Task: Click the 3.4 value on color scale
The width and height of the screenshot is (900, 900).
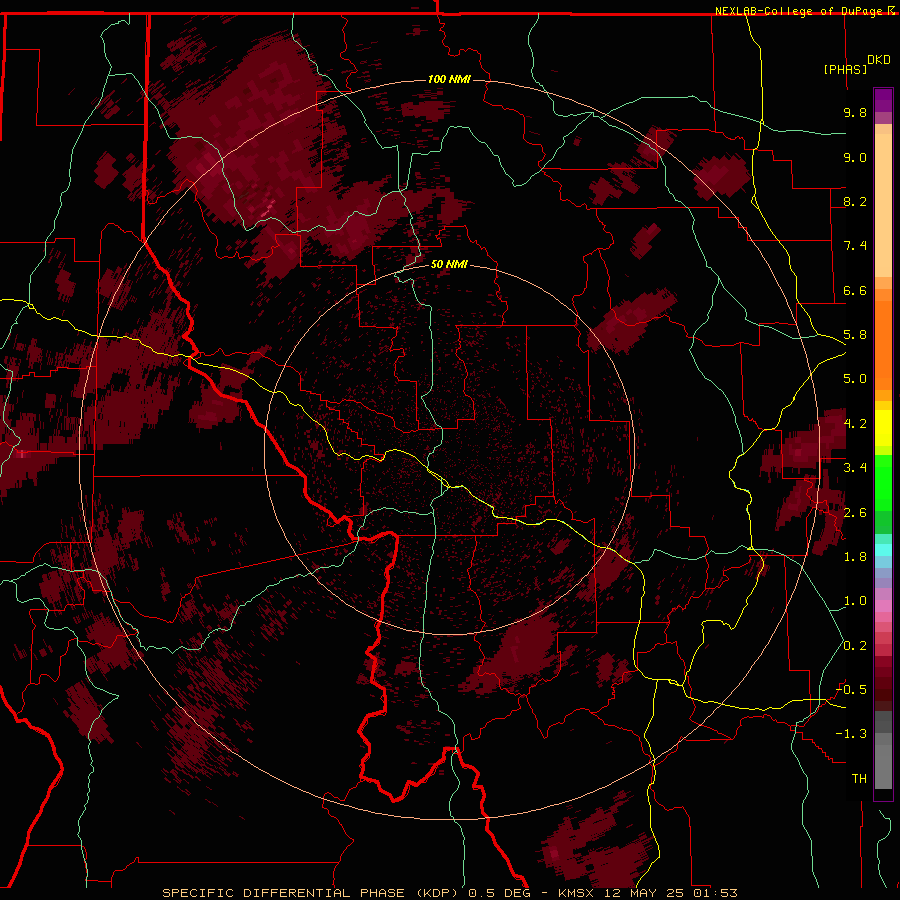Action: pyautogui.click(x=855, y=468)
